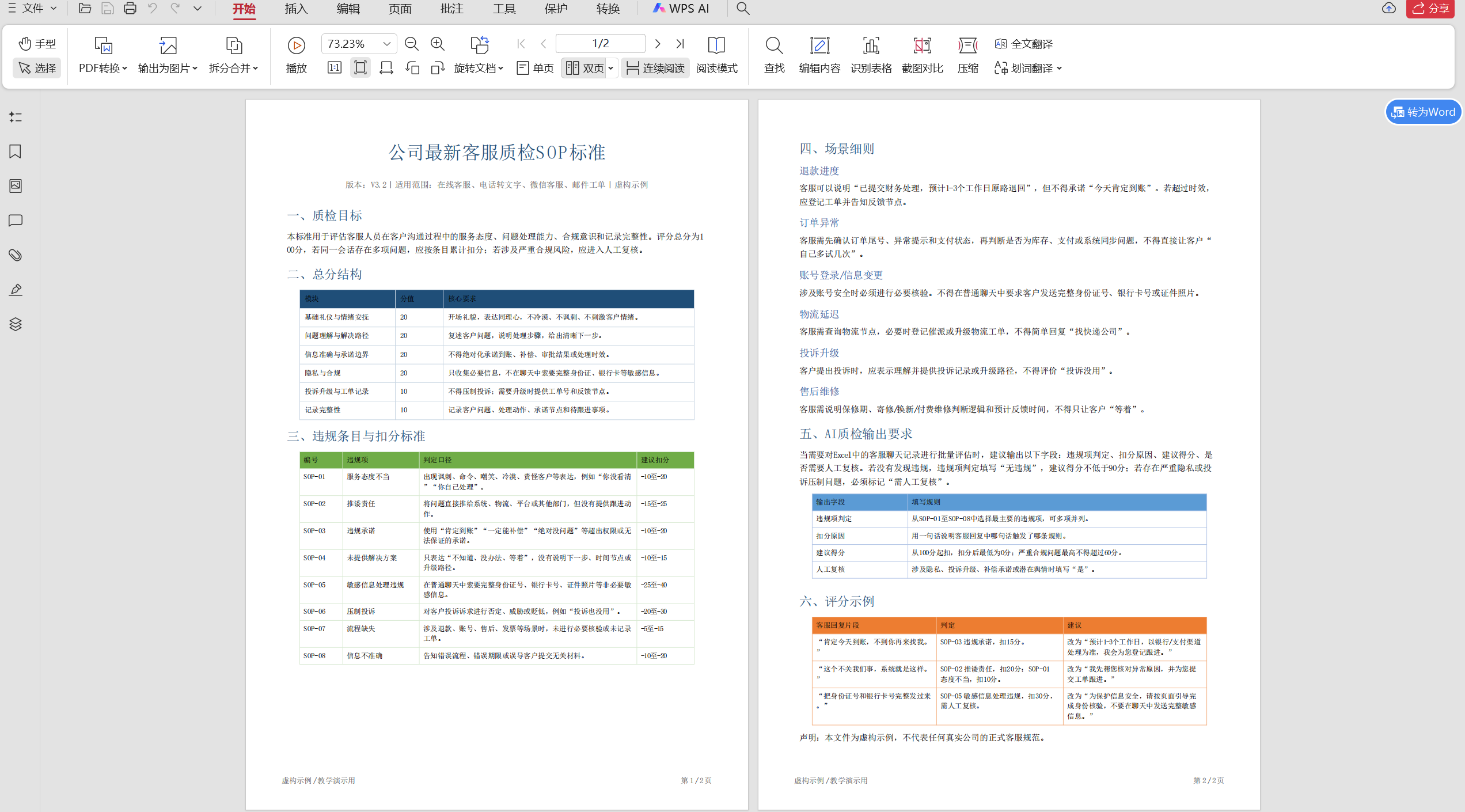The width and height of the screenshot is (1465, 812).
Task: Open the bookmark panel in sidebar
Action: (16, 151)
